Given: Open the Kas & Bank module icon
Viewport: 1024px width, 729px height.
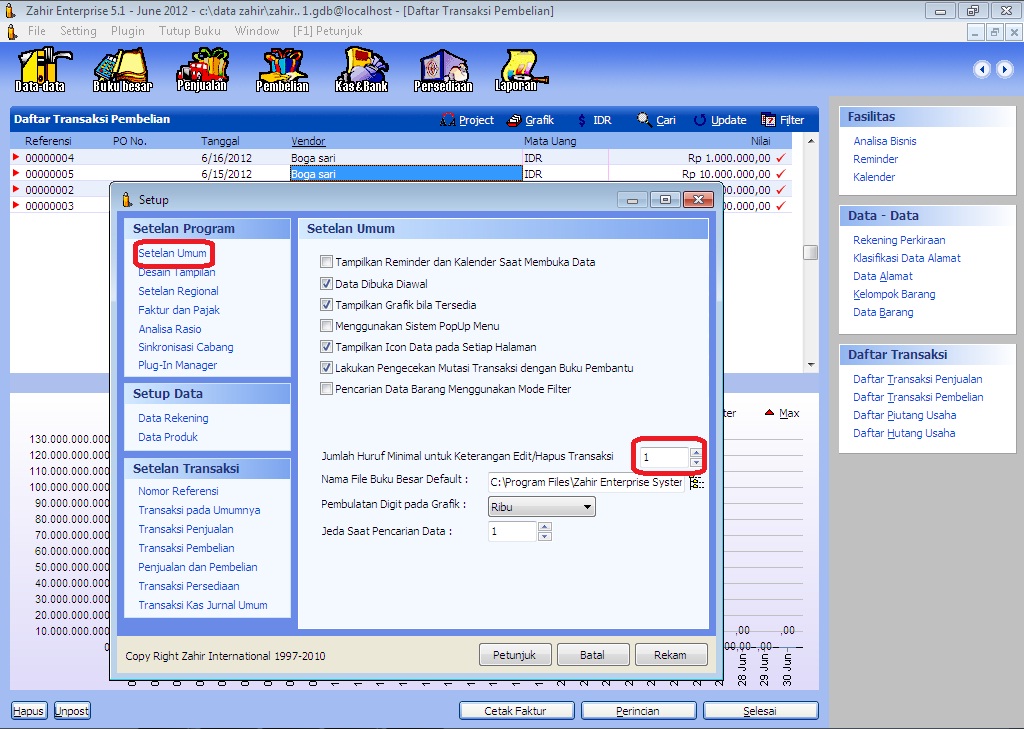Looking at the screenshot, I should coord(361,70).
